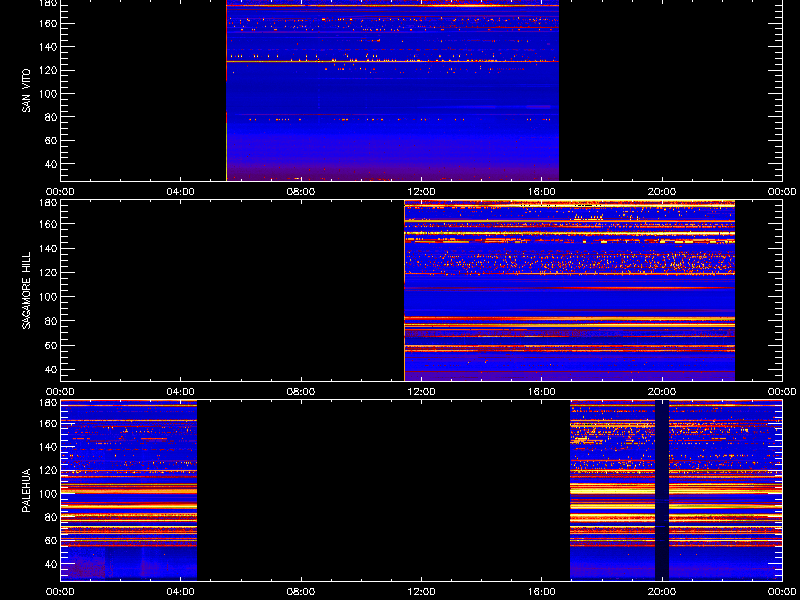Click the 20:00 time label under the Sagamore Hill plot
The width and height of the screenshot is (800, 600).
(662, 392)
